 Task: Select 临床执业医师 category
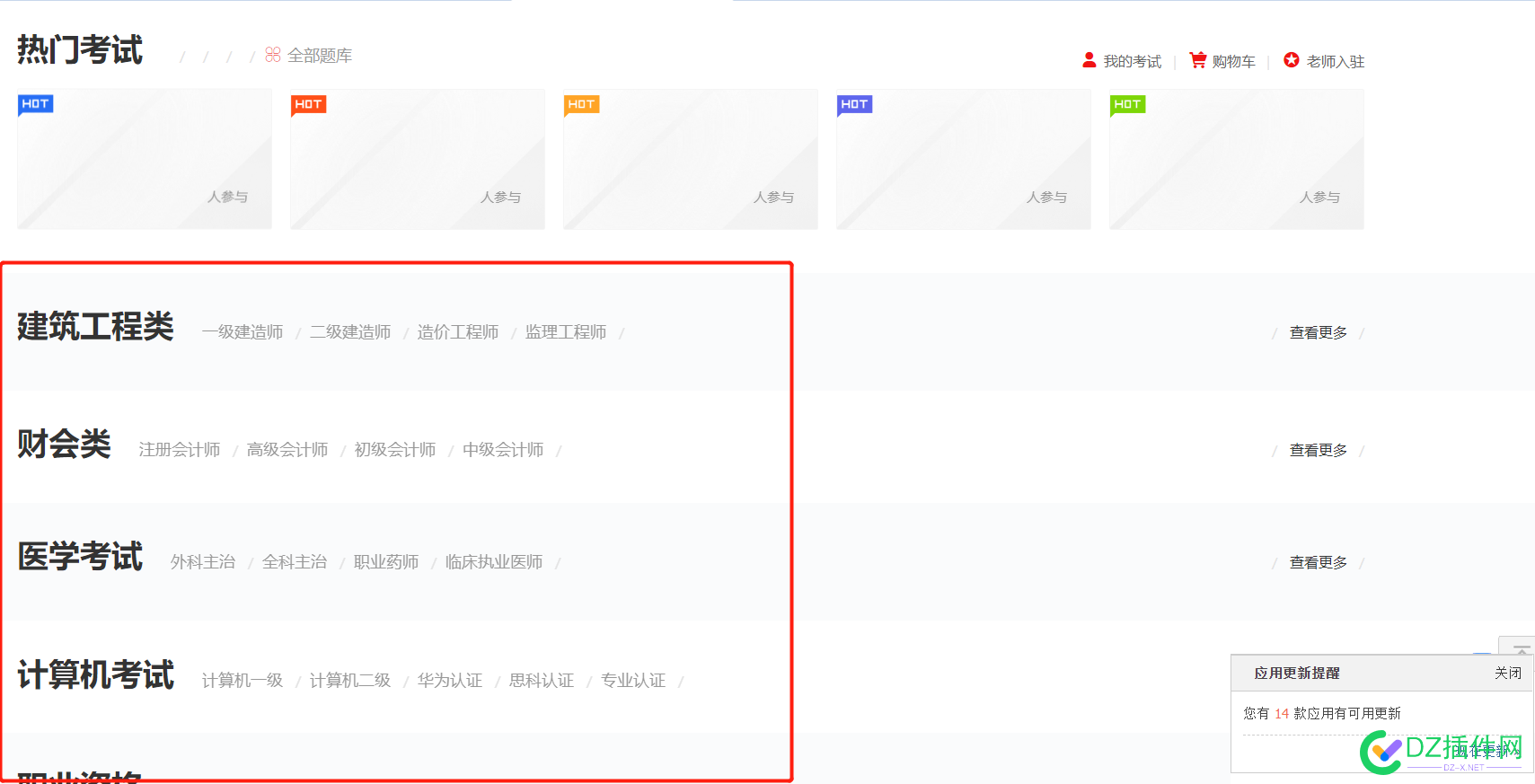click(x=494, y=562)
